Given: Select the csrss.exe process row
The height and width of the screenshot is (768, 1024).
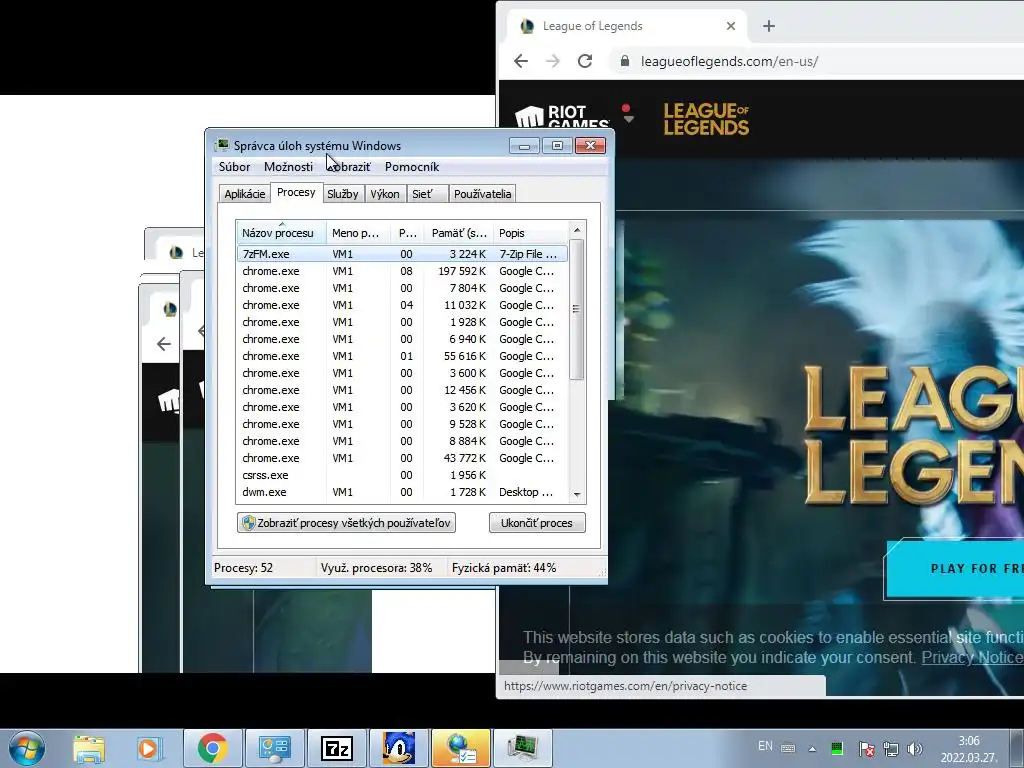Looking at the screenshot, I should click(402, 475).
